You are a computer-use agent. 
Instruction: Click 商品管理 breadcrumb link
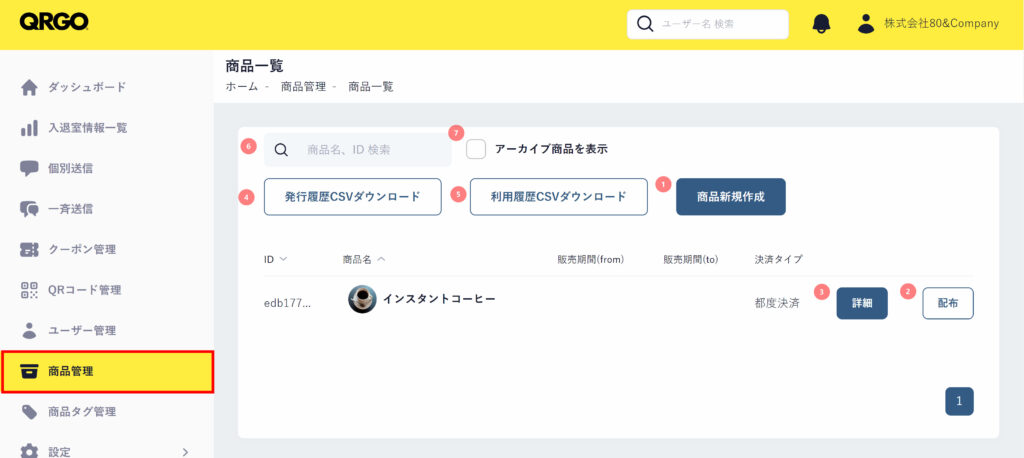click(303, 86)
